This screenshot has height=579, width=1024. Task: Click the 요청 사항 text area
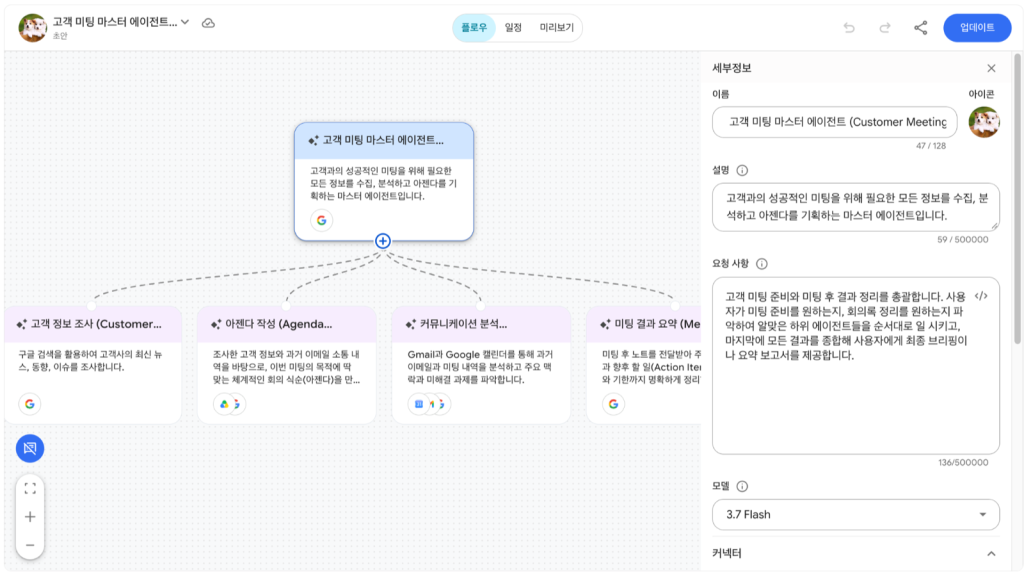pos(856,366)
